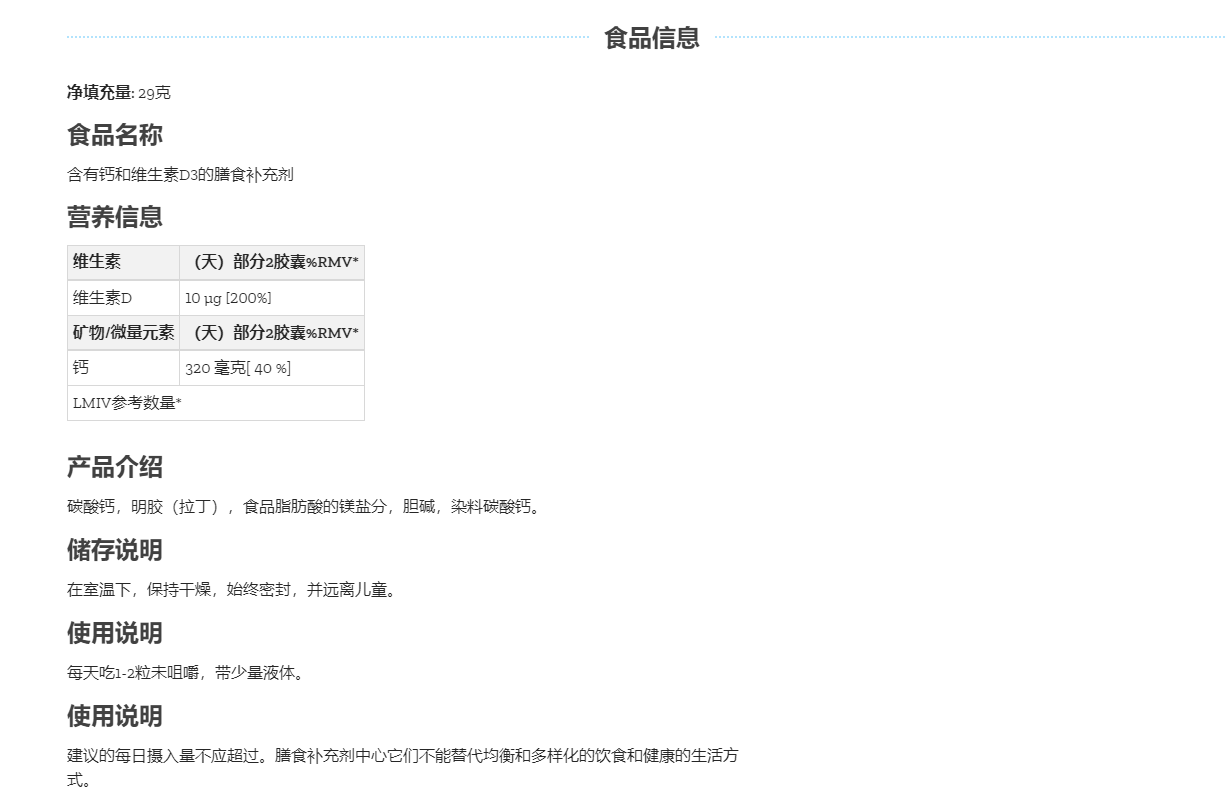Click the portion header beside 矿物/微量元素
Screen dimensions: 1226x805
[x=272, y=333]
